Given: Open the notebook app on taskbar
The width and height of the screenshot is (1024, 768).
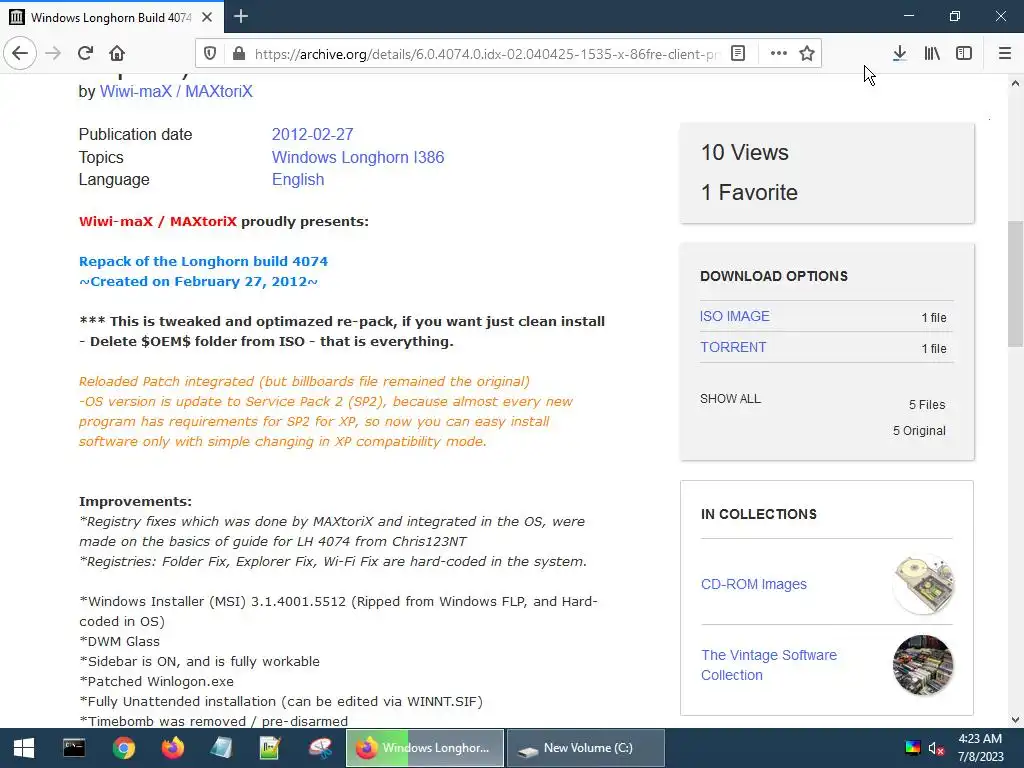Looking at the screenshot, I should (221, 748).
